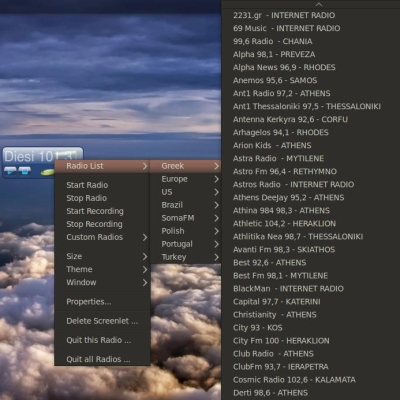Open the Theme submenu

(102, 269)
